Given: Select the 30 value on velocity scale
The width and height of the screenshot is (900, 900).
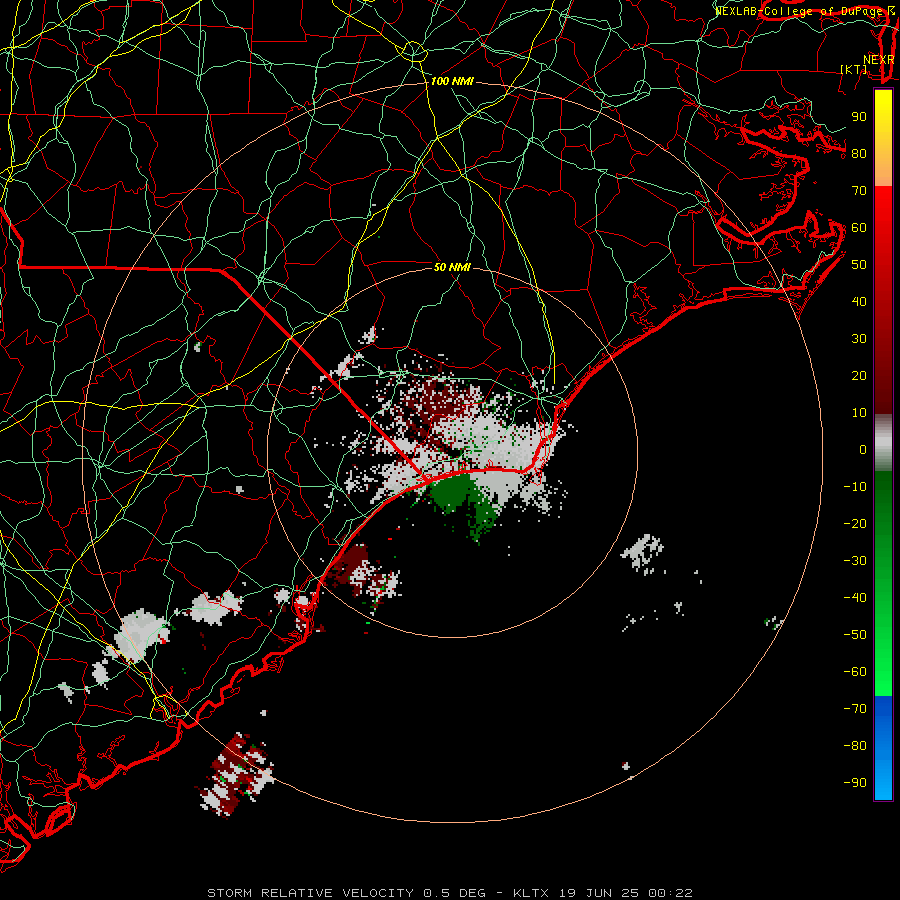Looking at the screenshot, I should [859, 339].
